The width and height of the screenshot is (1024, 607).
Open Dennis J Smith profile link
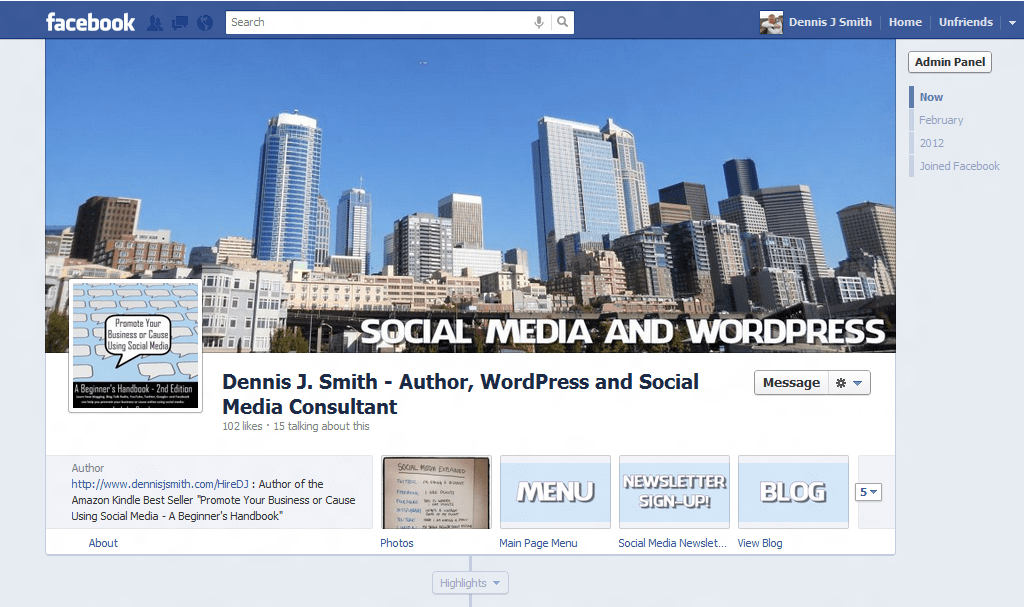pyautogui.click(x=830, y=22)
